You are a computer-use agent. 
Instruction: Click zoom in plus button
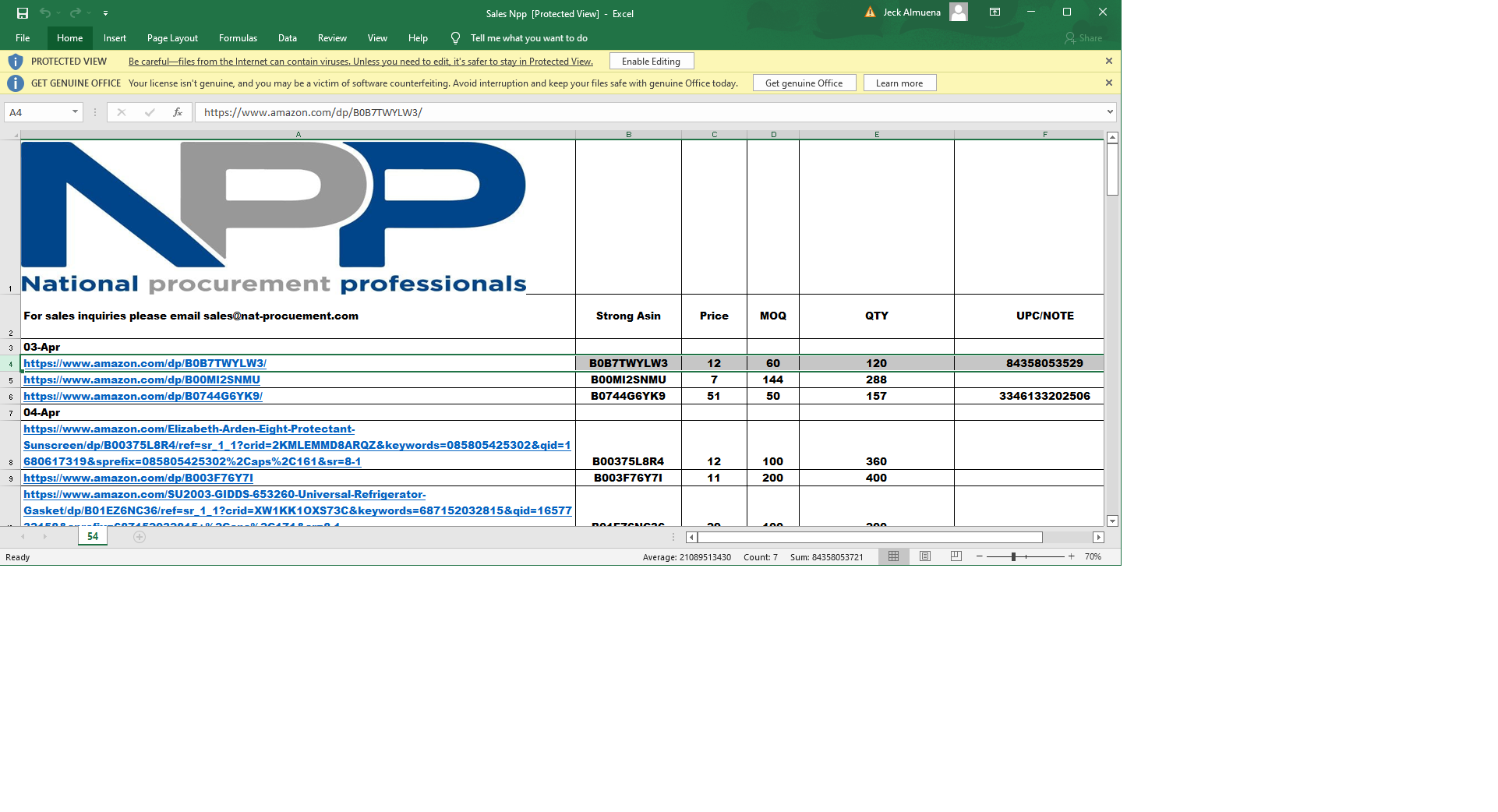[1072, 556]
